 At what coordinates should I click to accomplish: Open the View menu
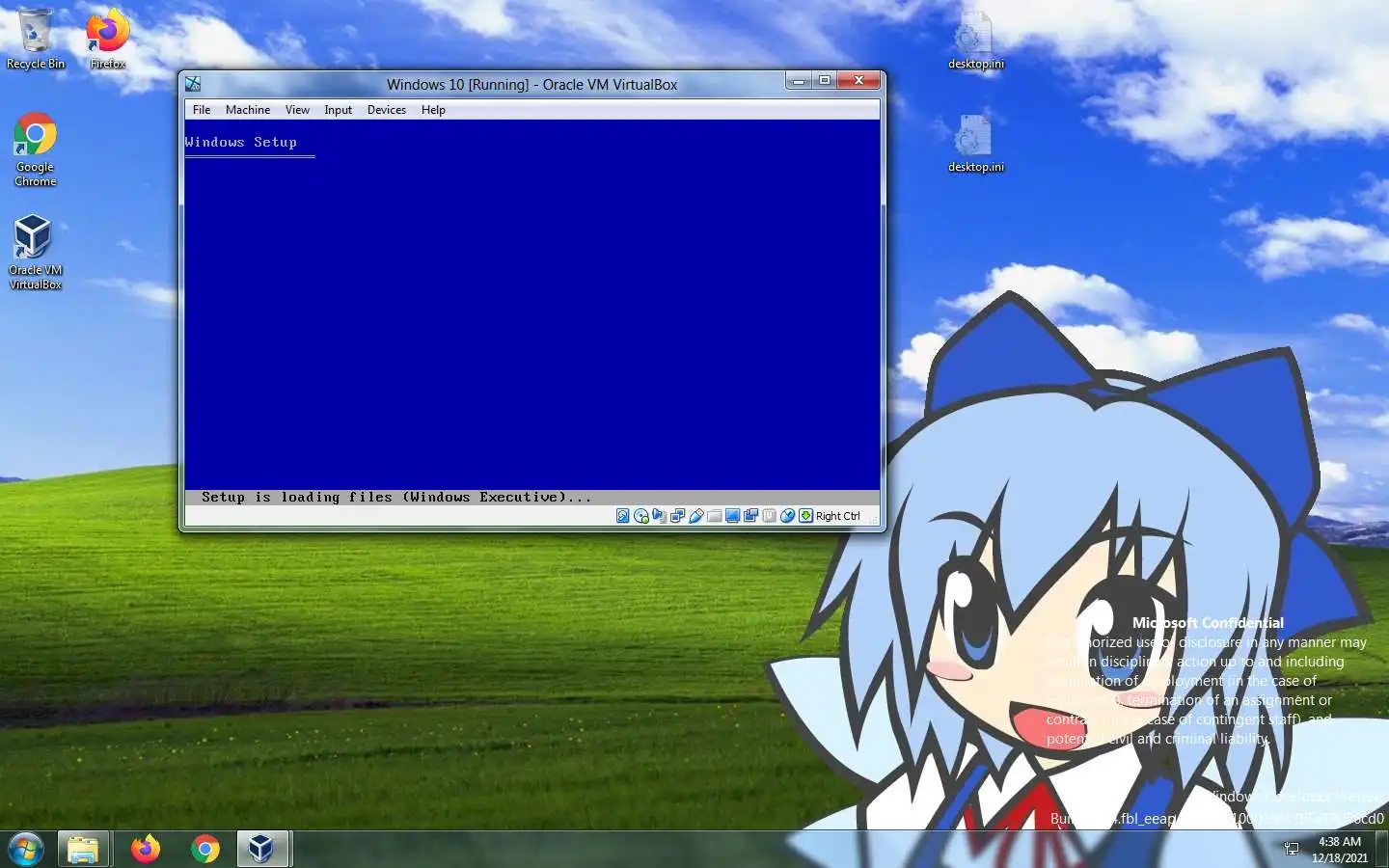297,110
